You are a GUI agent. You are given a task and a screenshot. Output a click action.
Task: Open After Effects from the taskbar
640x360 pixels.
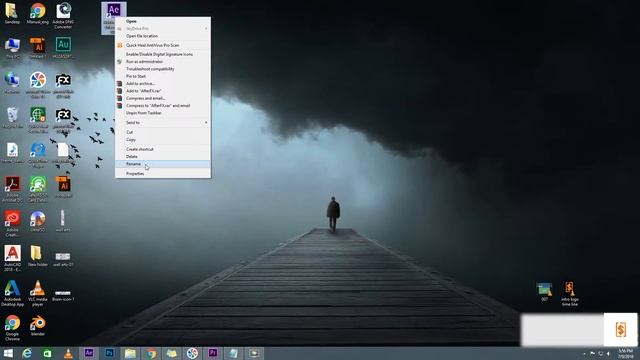(x=89, y=353)
